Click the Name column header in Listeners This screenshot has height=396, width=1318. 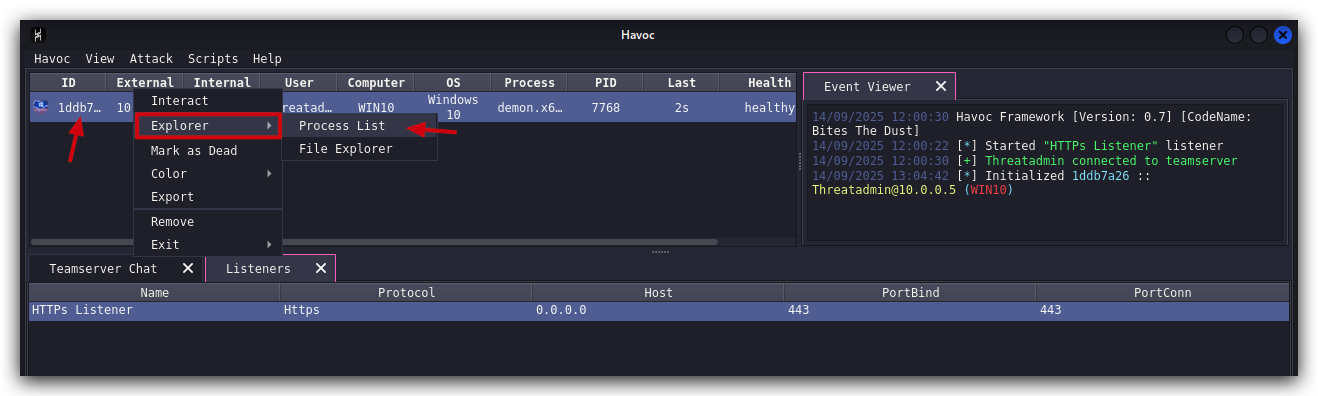click(x=154, y=293)
